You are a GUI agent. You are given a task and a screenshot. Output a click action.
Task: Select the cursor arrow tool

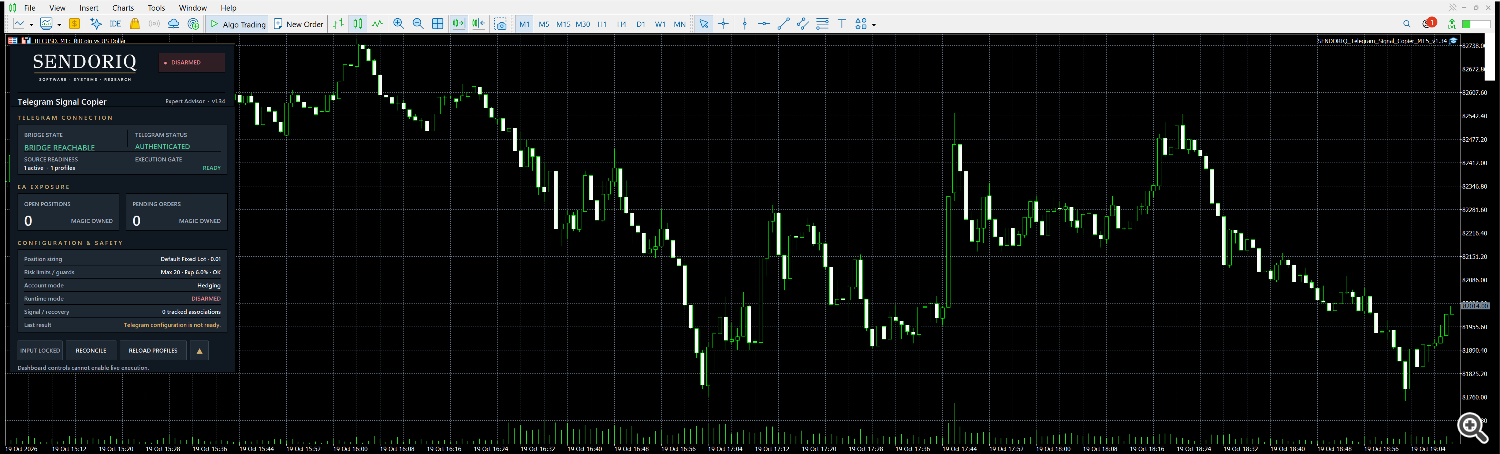coord(704,23)
